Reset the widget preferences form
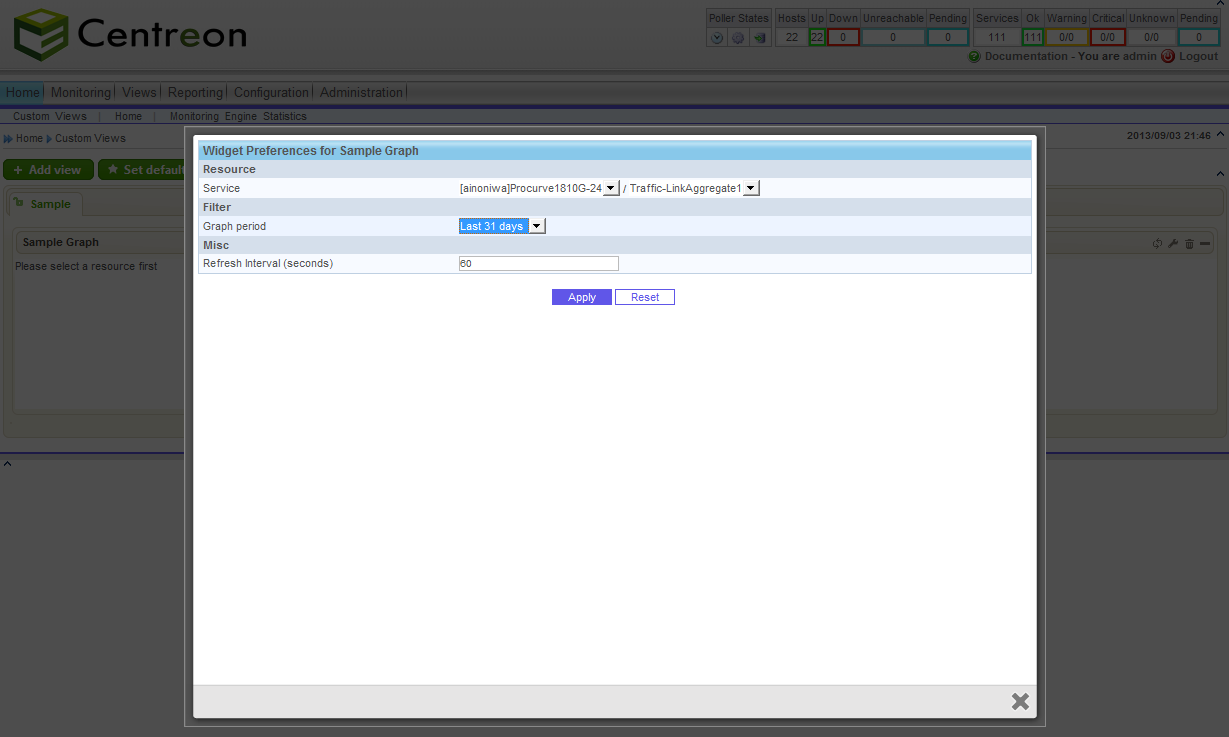Image resolution: width=1229 pixels, height=737 pixels. click(x=644, y=296)
